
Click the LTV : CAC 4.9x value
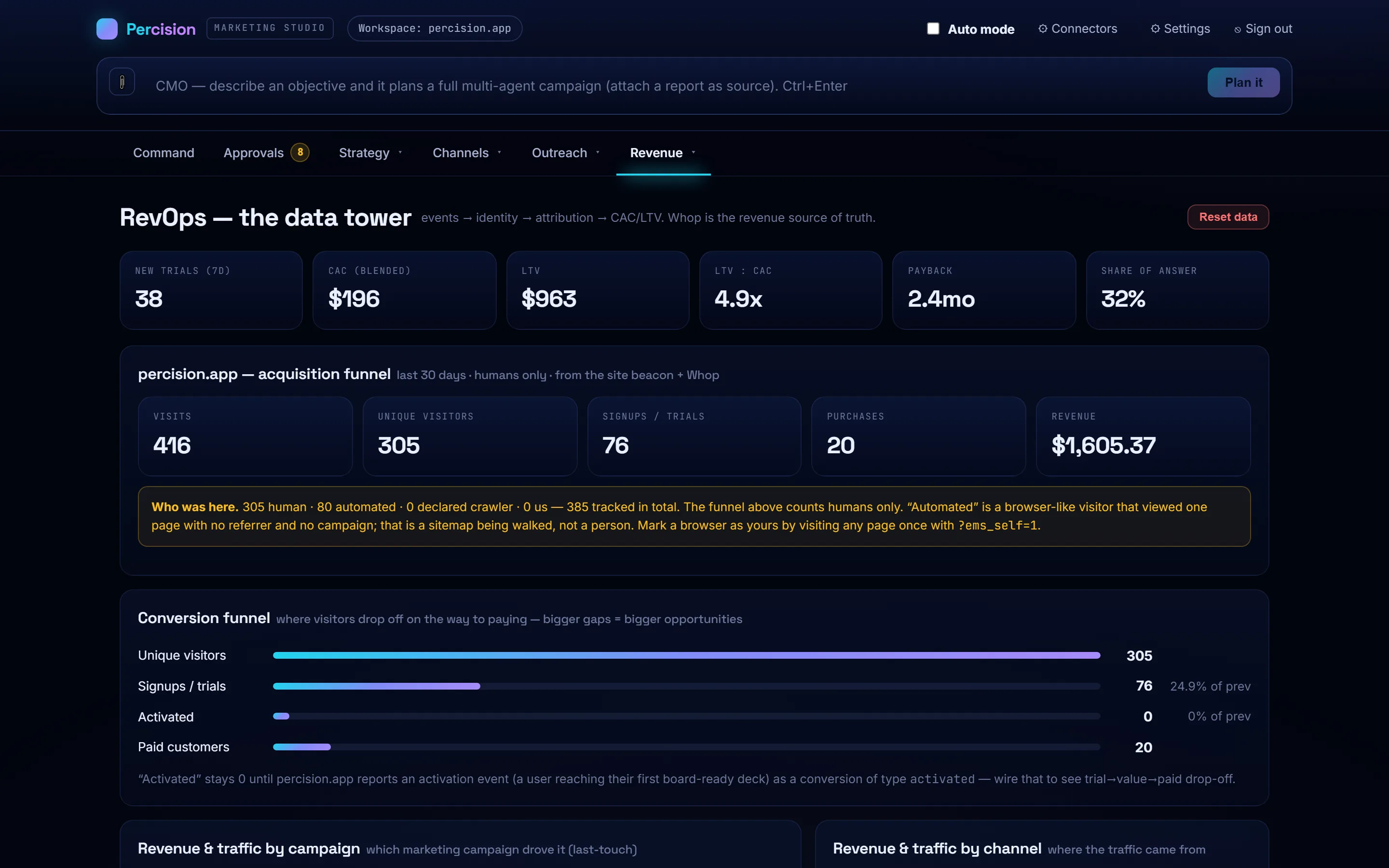[738, 299]
